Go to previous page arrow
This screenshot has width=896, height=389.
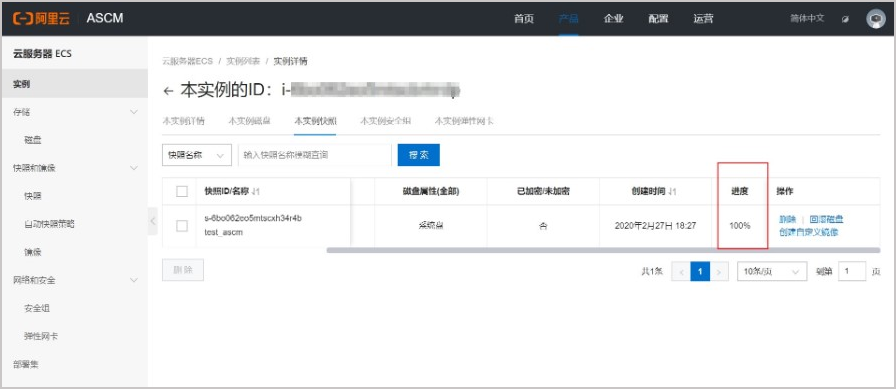coord(681,272)
